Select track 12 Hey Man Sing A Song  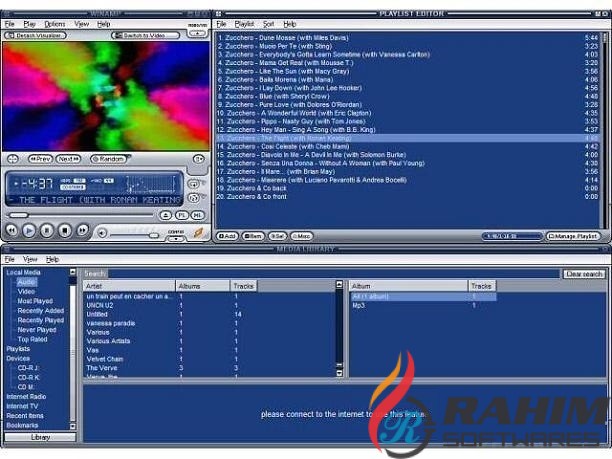[407, 130]
